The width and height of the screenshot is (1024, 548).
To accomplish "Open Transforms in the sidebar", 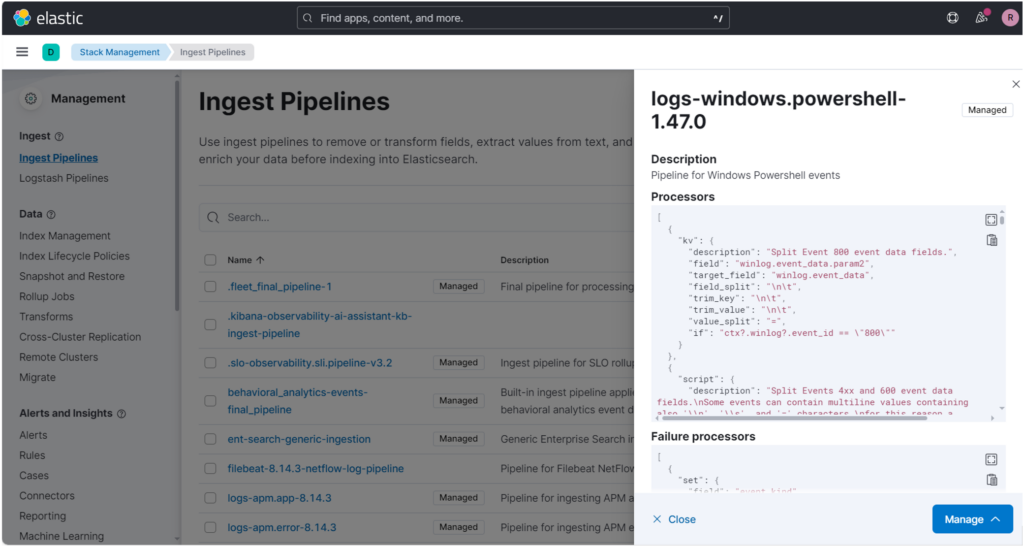I will pyautogui.click(x=46, y=317).
